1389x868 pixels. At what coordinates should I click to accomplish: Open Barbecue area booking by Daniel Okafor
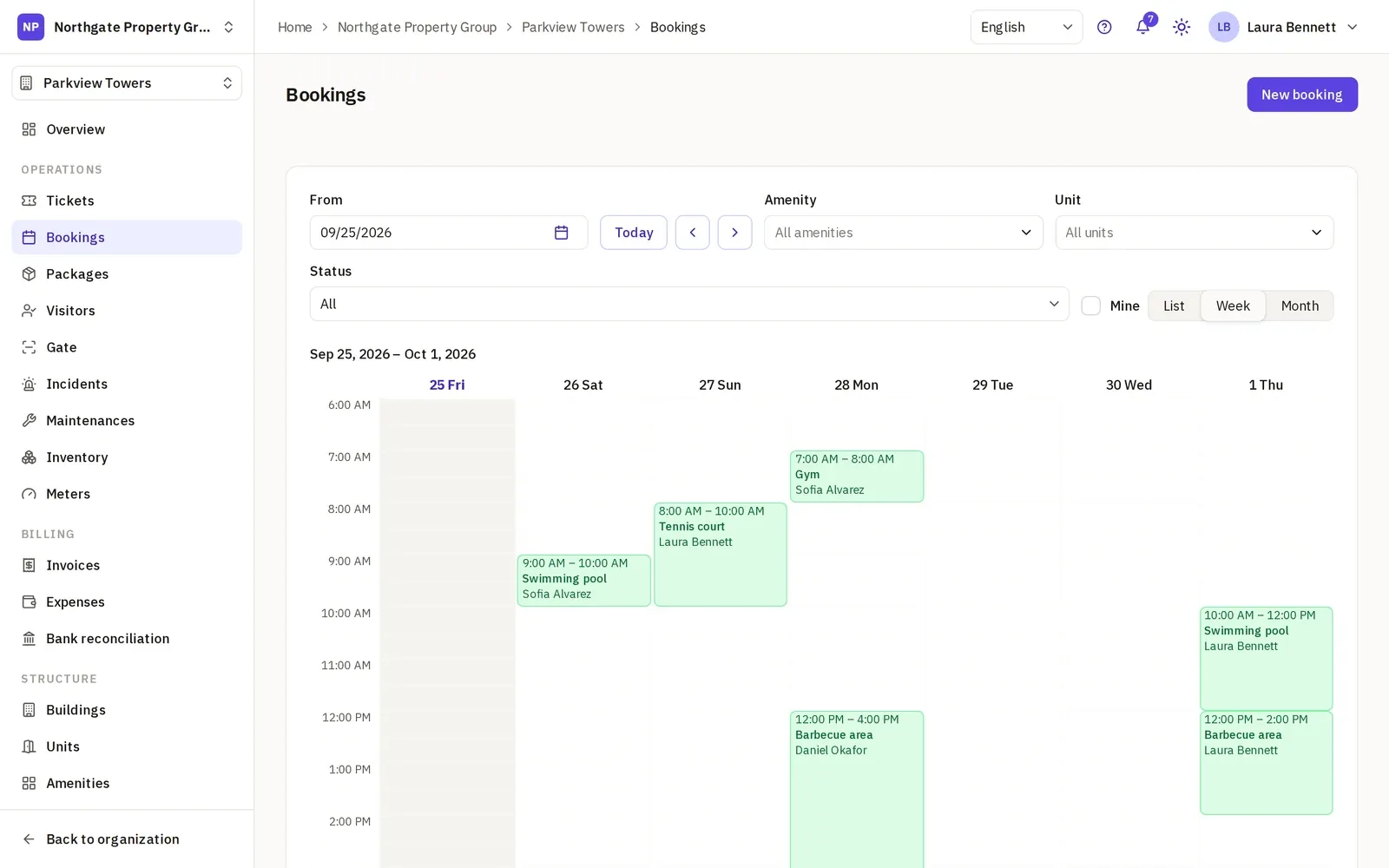pyautogui.click(x=857, y=789)
